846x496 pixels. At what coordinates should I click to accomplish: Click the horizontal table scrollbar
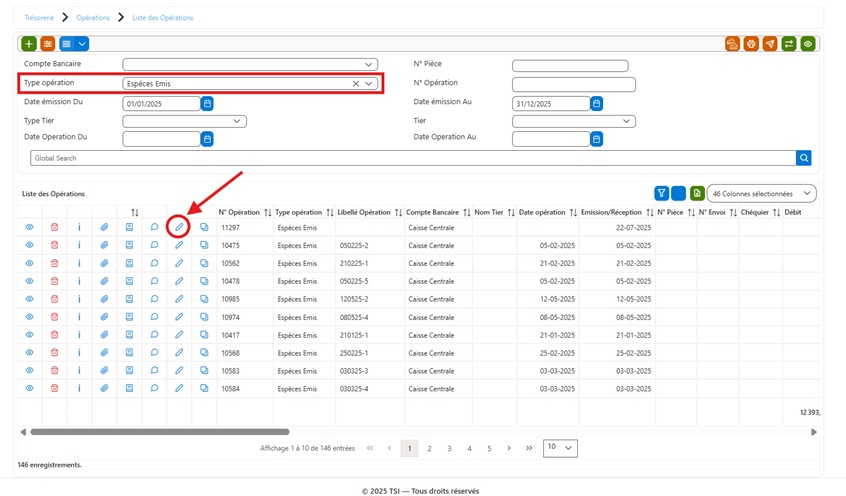click(160, 432)
